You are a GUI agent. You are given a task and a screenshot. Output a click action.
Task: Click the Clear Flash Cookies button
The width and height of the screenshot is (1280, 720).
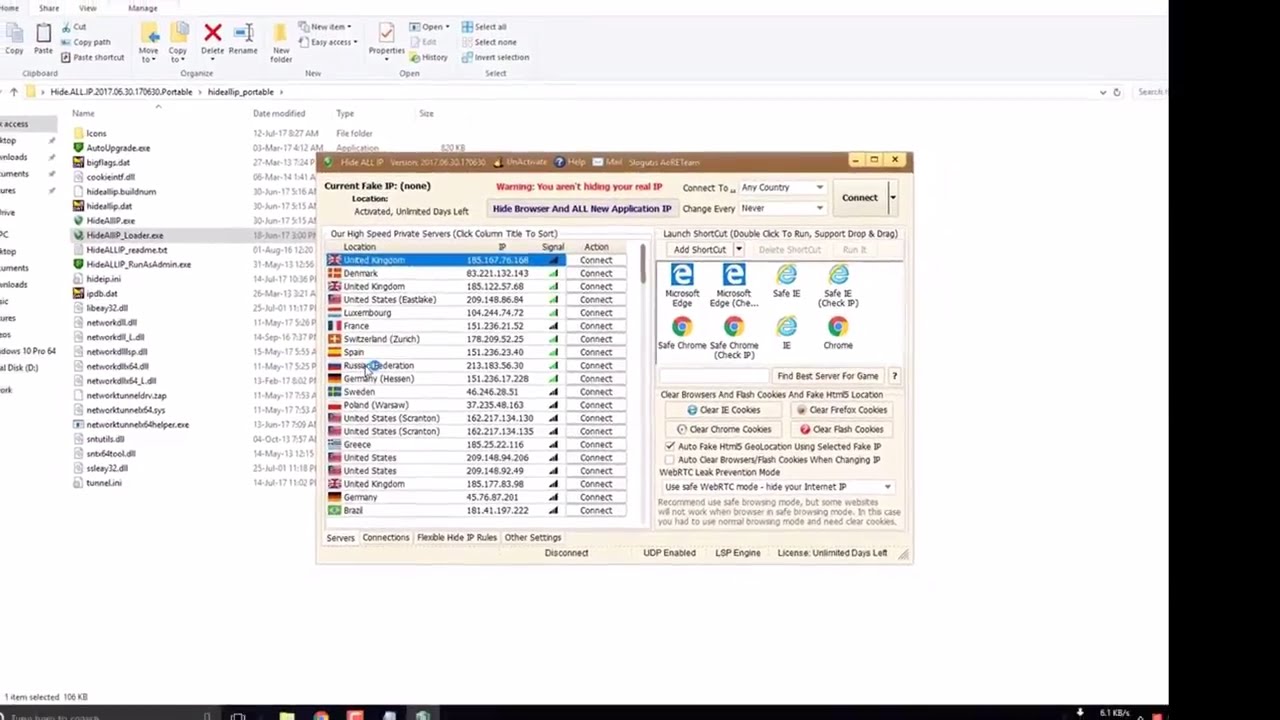(842, 429)
